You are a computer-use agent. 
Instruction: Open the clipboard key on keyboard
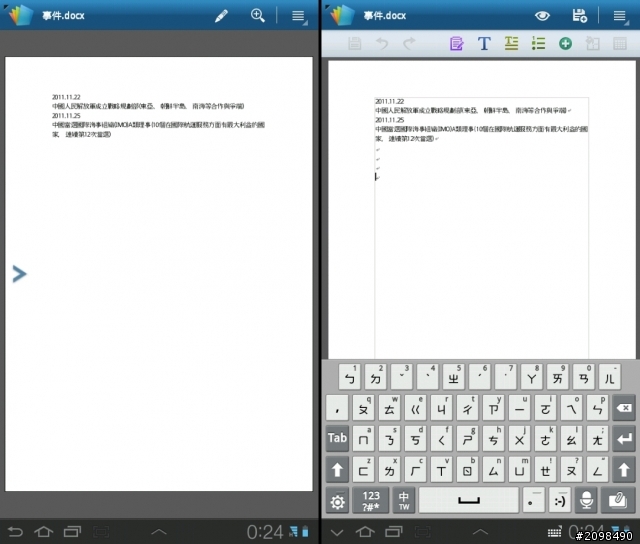point(618,501)
